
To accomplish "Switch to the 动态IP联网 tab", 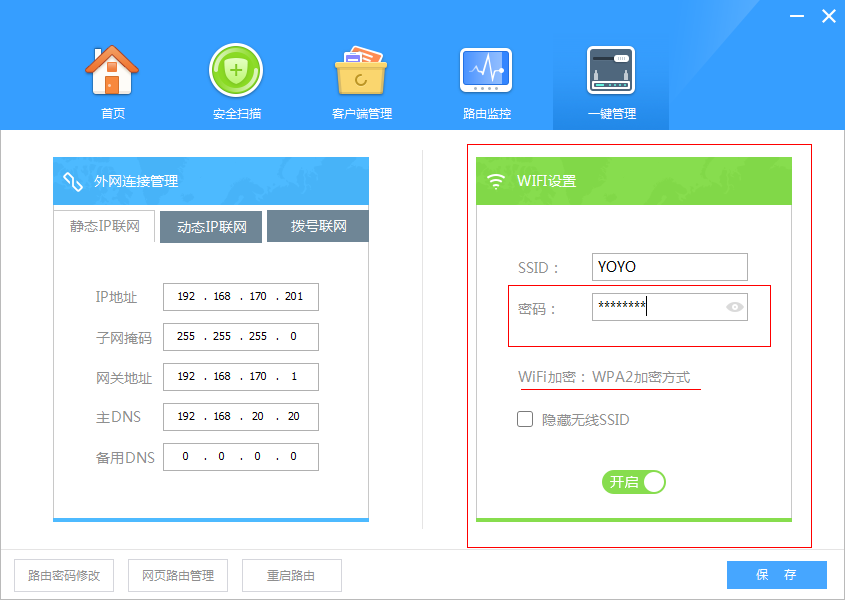I will [x=211, y=227].
